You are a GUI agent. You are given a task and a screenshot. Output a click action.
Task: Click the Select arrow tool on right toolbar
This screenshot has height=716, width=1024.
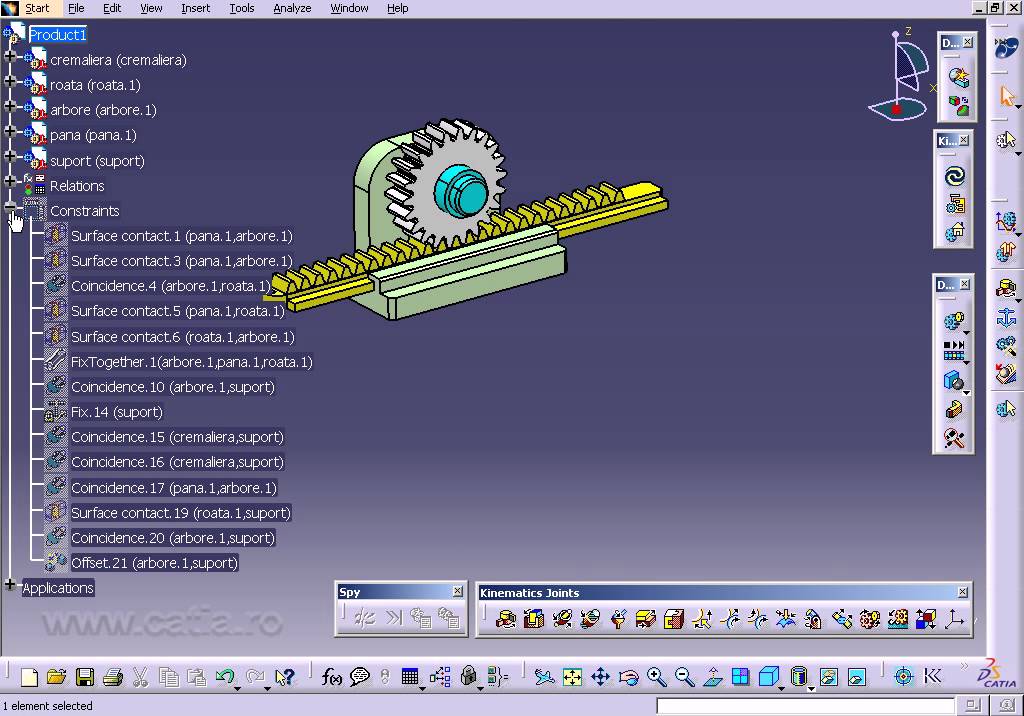click(x=1006, y=96)
